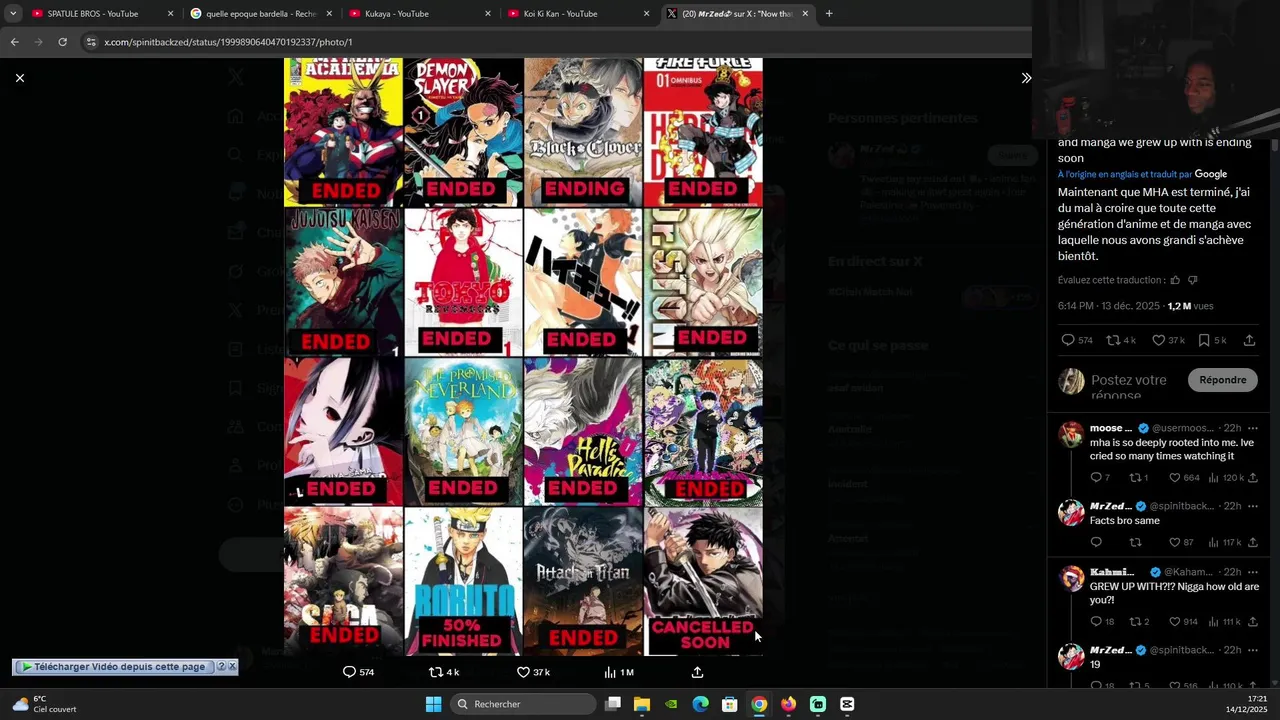
Task: Like Kahmi's reply with 914 likes
Action: pos(1175,622)
